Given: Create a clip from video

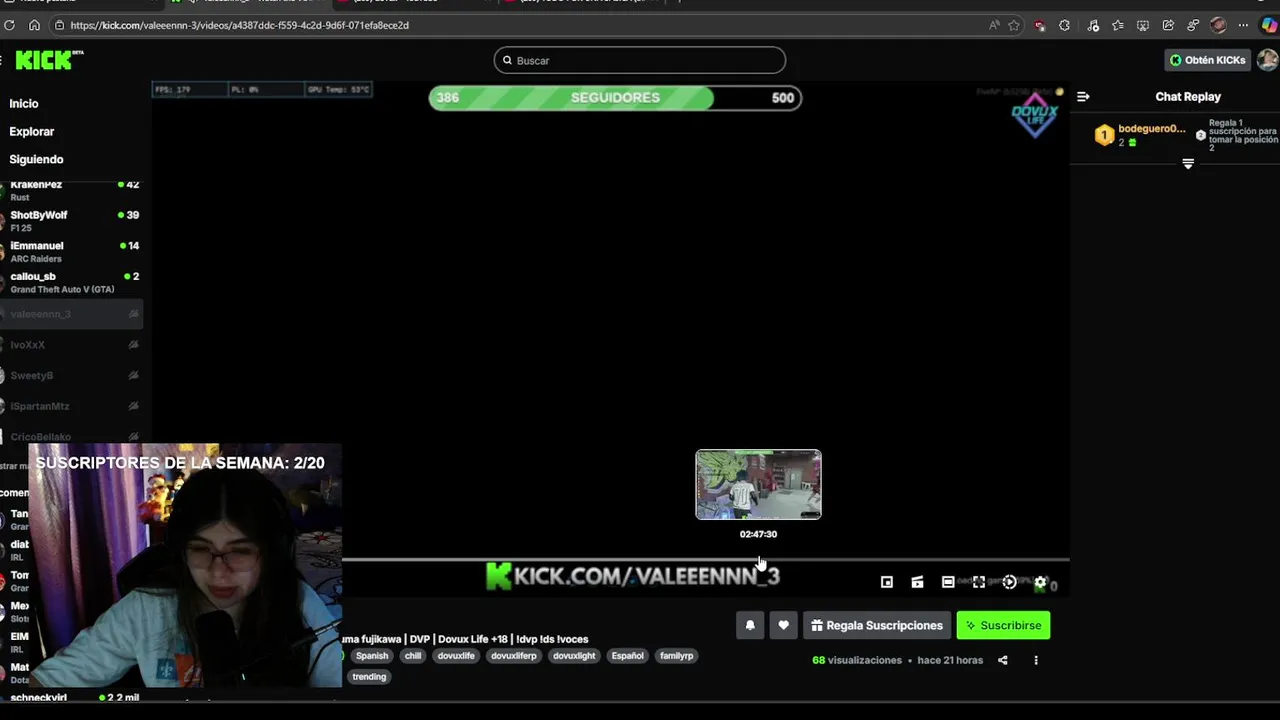Looking at the screenshot, I should 917,582.
